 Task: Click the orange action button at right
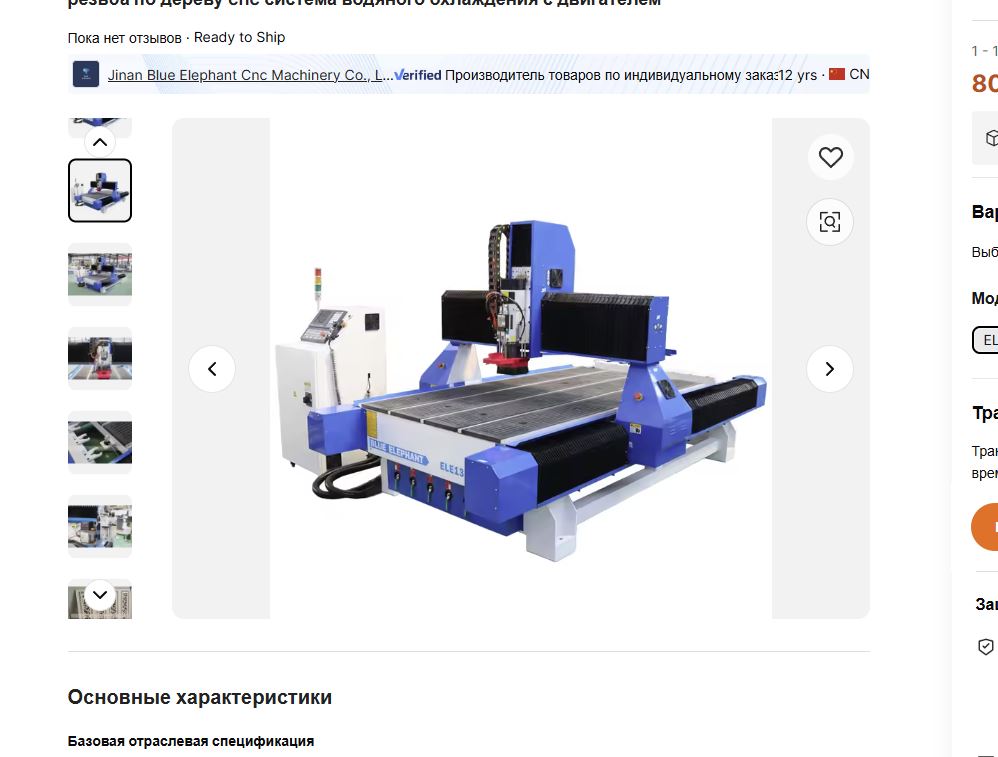point(985,527)
